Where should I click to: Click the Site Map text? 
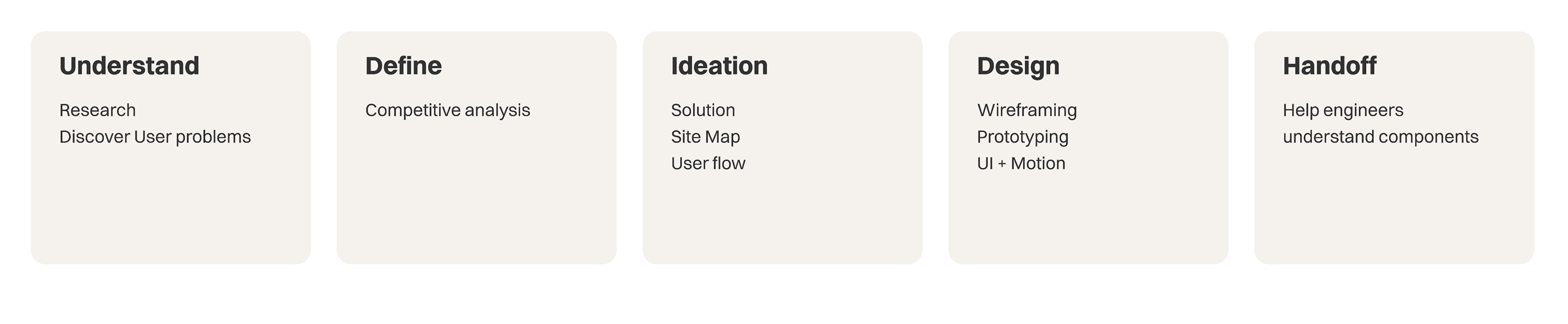pos(705,137)
